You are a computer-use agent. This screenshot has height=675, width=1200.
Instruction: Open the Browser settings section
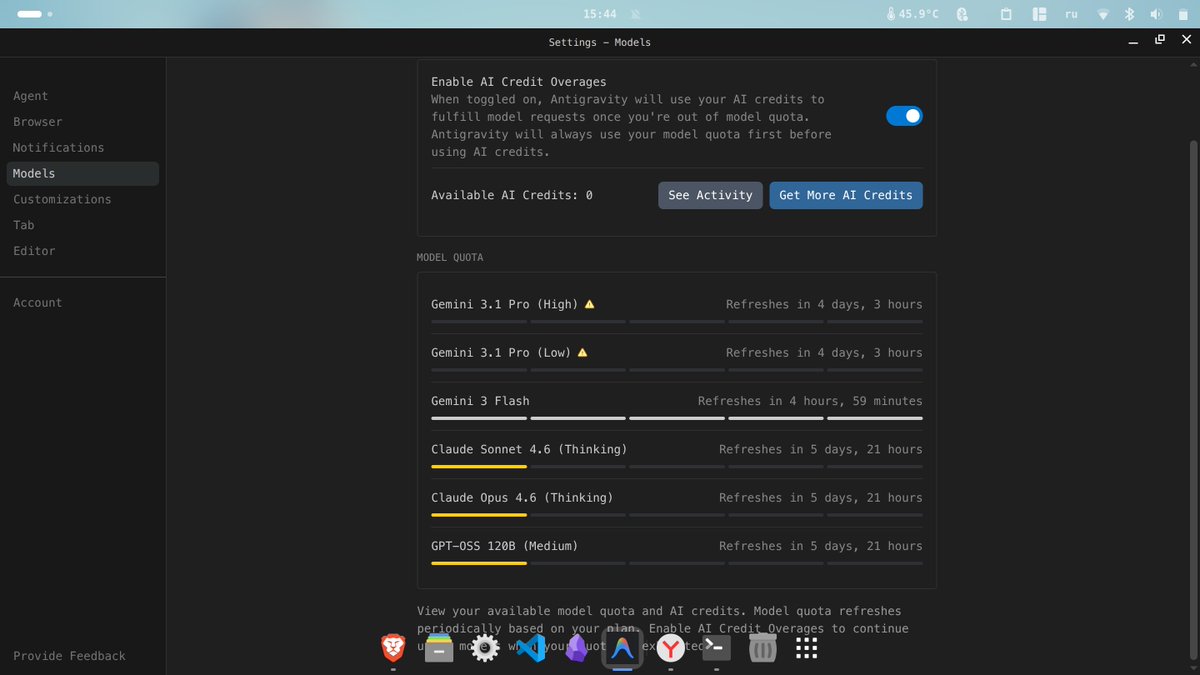click(x=37, y=122)
